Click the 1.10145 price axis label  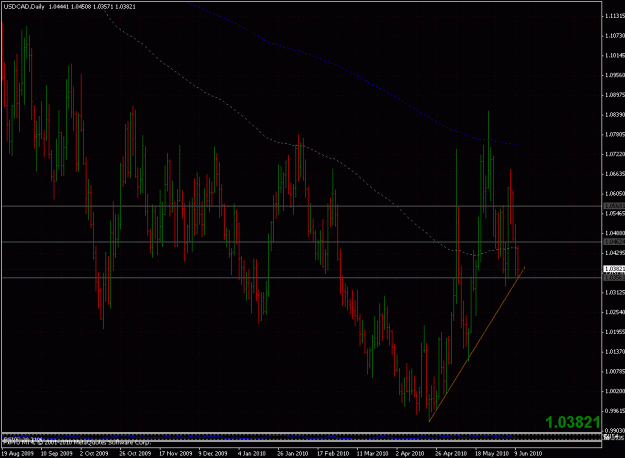(614, 55)
